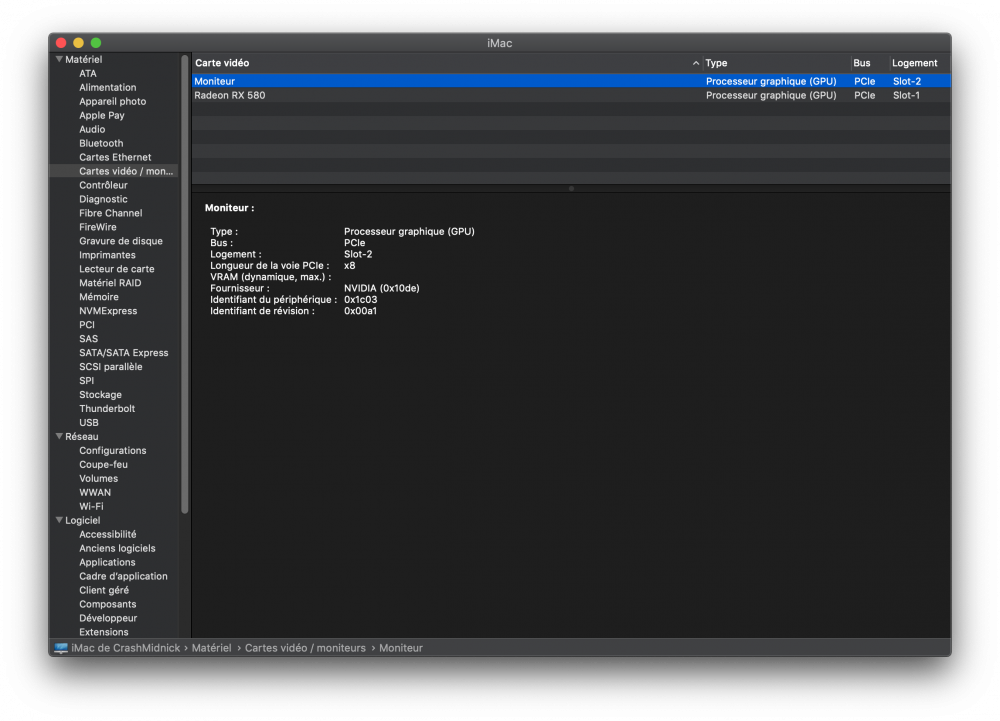
Task: Select Fibre Channel in sidebar
Action: click(x=110, y=214)
